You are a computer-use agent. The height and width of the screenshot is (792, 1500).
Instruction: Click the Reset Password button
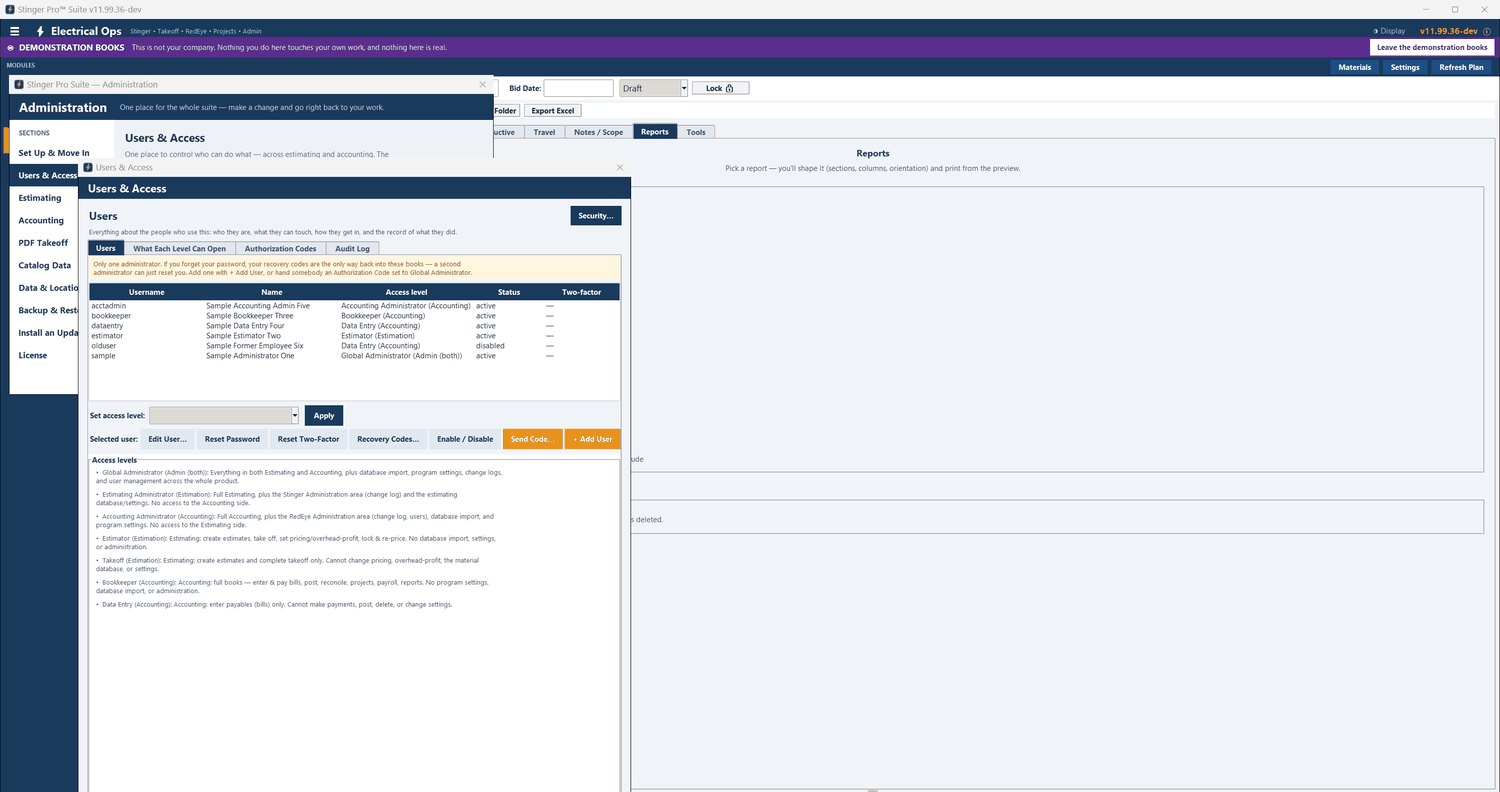click(x=232, y=439)
